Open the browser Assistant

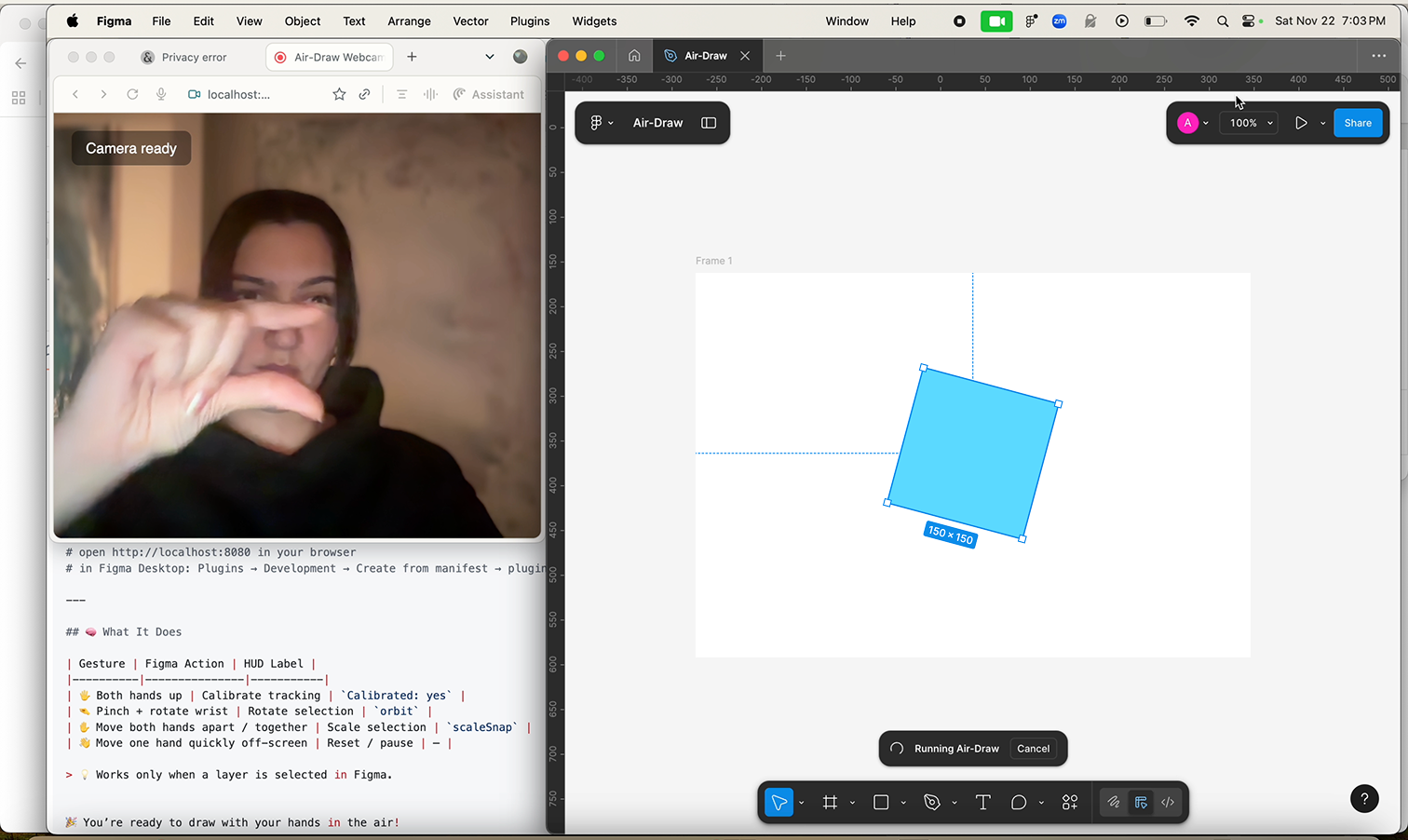click(x=489, y=94)
